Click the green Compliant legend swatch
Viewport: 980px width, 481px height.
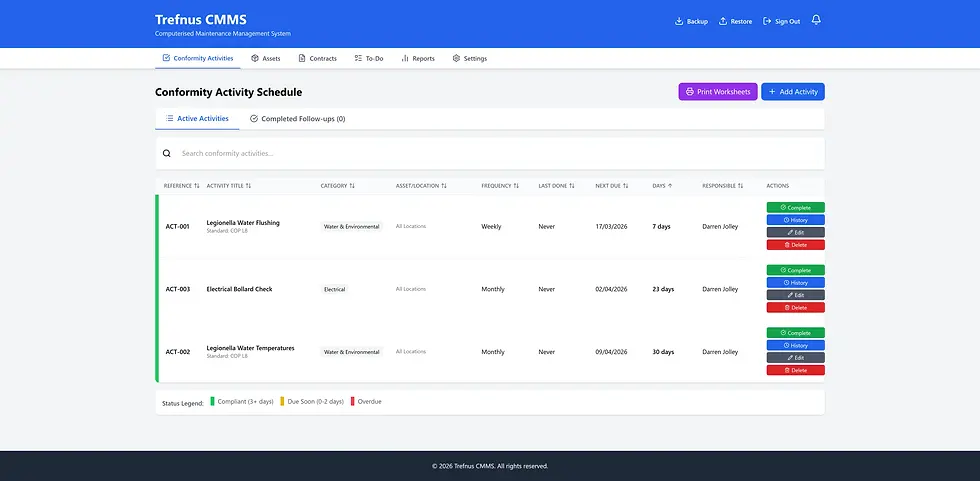[212, 402]
